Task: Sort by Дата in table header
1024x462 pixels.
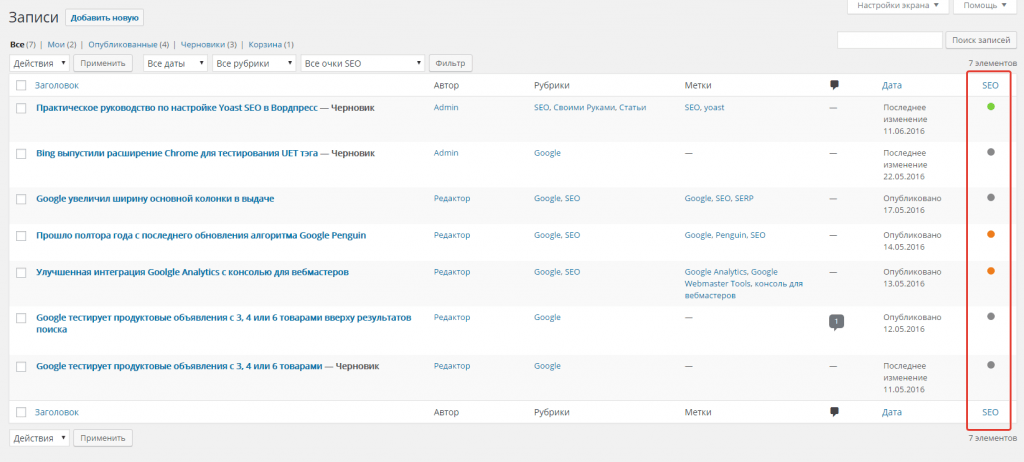Action: [891, 85]
